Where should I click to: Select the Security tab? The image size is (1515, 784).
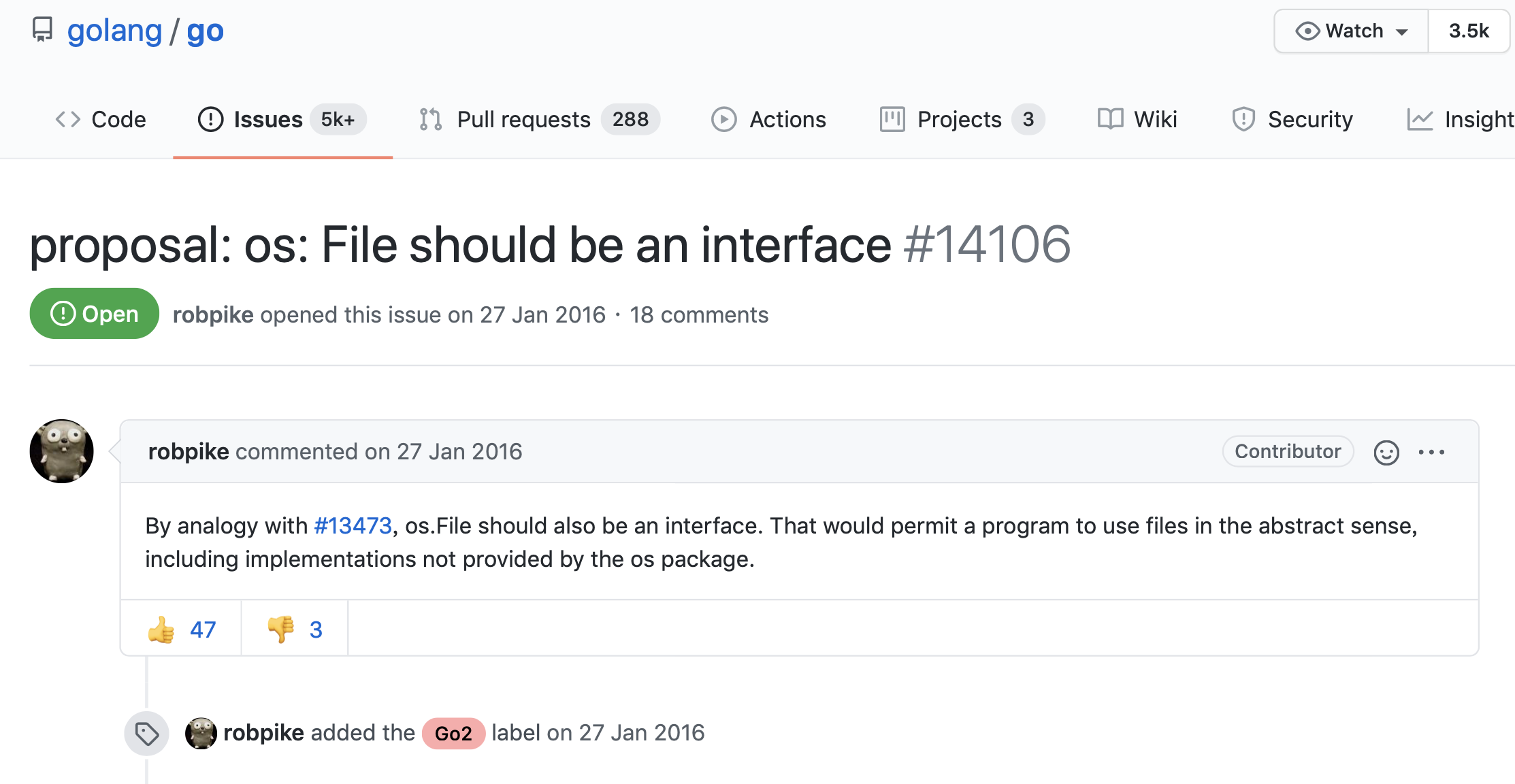tap(1292, 120)
